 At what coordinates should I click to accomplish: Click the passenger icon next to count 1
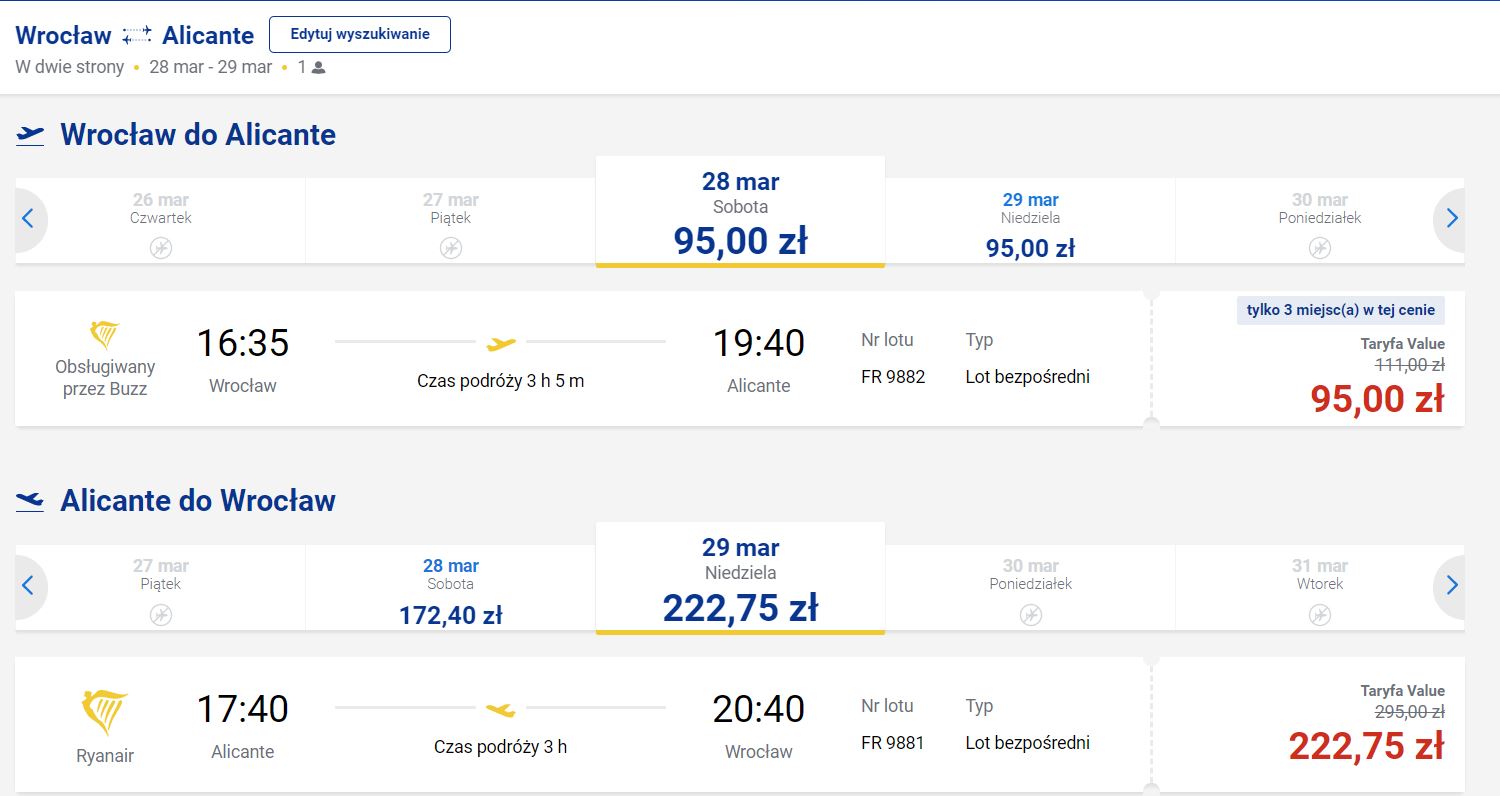point(318,68)
